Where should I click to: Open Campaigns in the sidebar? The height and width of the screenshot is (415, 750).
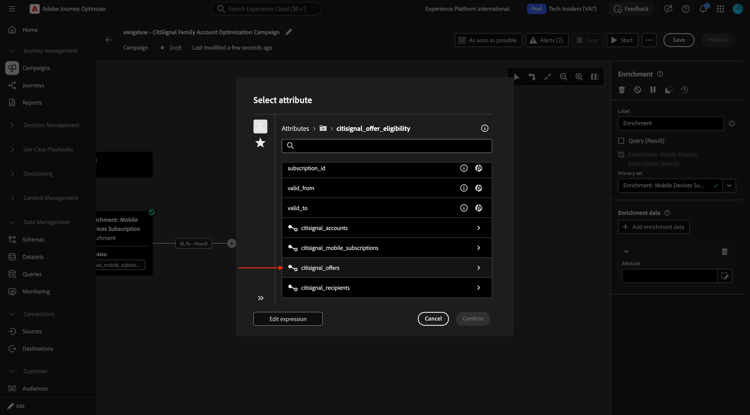point(36,68)
